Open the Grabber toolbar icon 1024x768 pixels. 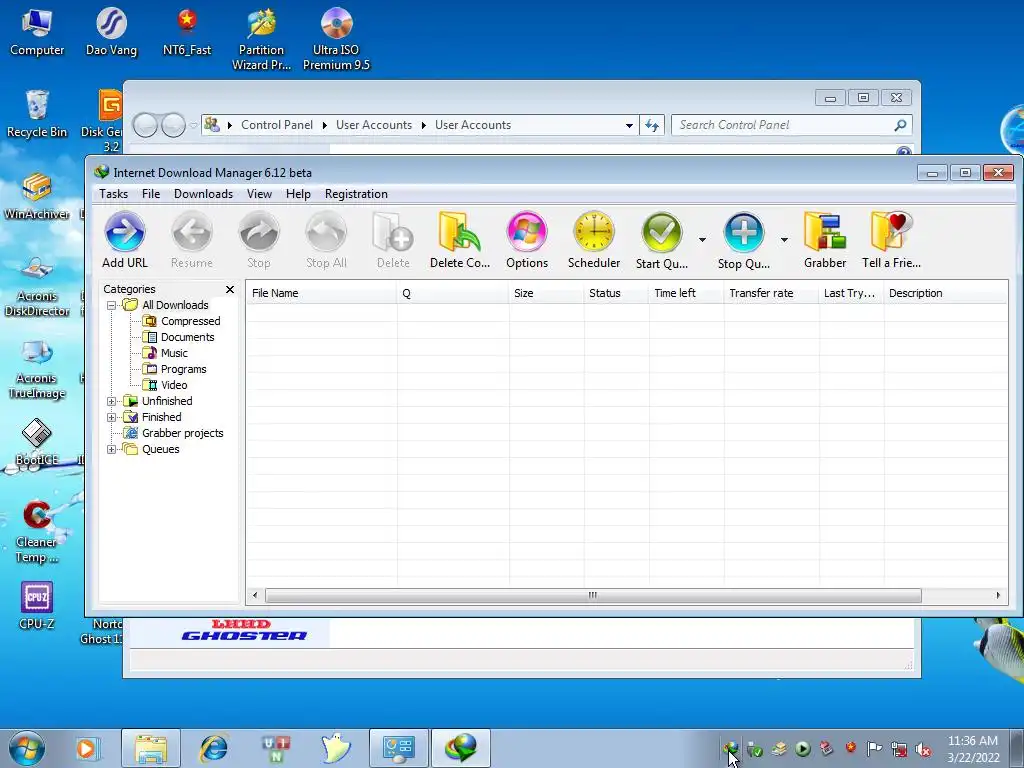click(x=825, y=240)
